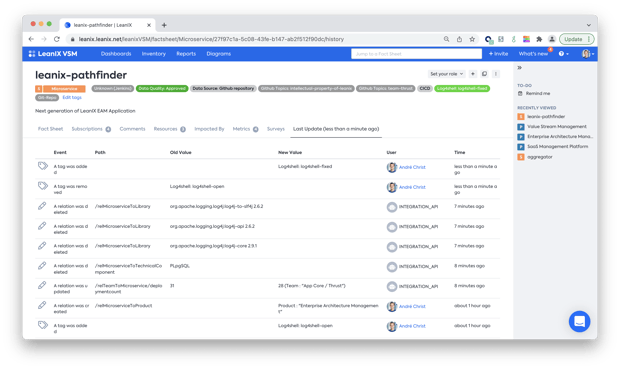
Task: Click the green Log4shell: log4shell-fixed tag
Action: coord(462,89)
